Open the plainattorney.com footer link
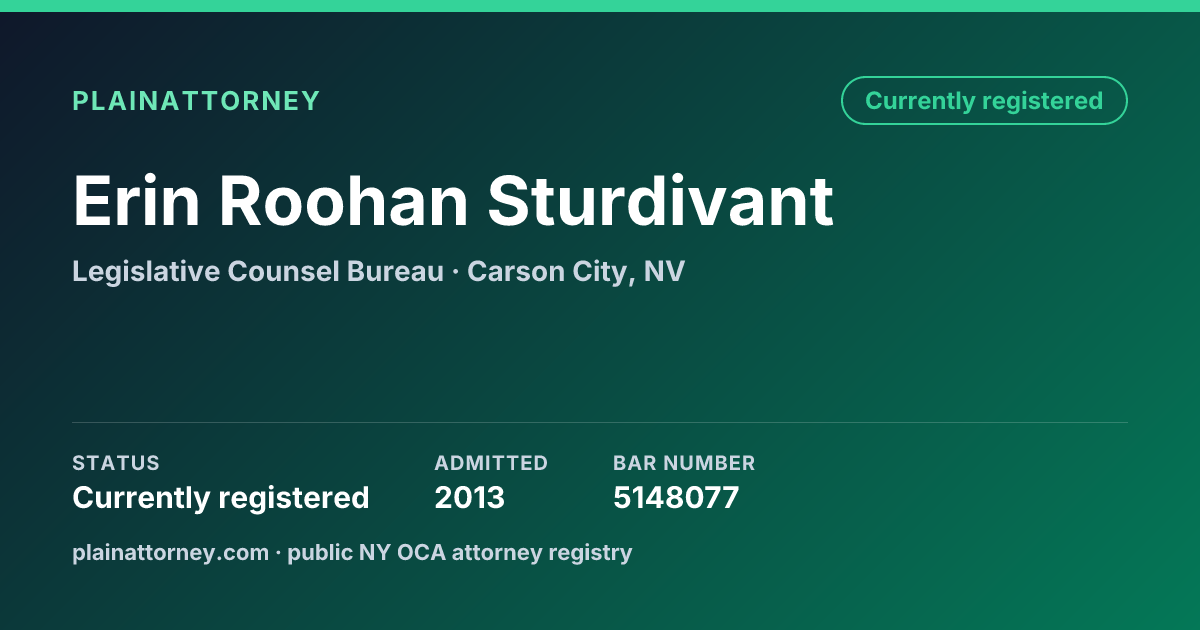This screenshot has width=1200, height=630. (170, 552)
